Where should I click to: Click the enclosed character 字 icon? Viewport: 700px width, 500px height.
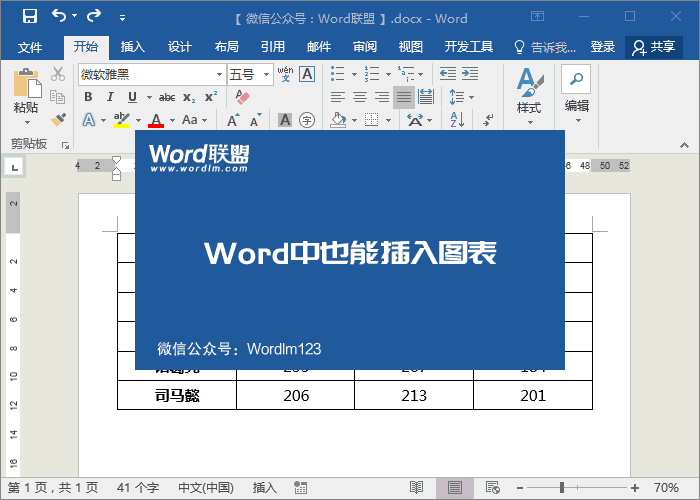click(307, 120)
